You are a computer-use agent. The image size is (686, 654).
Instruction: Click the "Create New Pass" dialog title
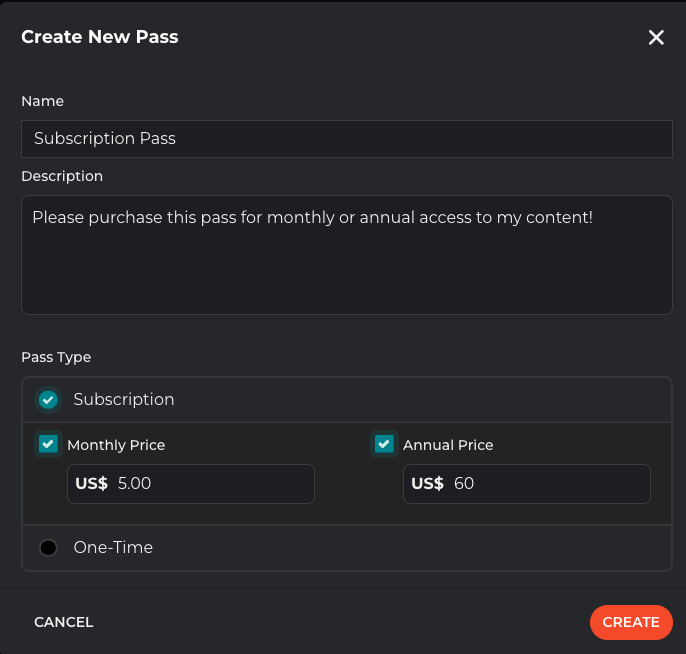100,38
